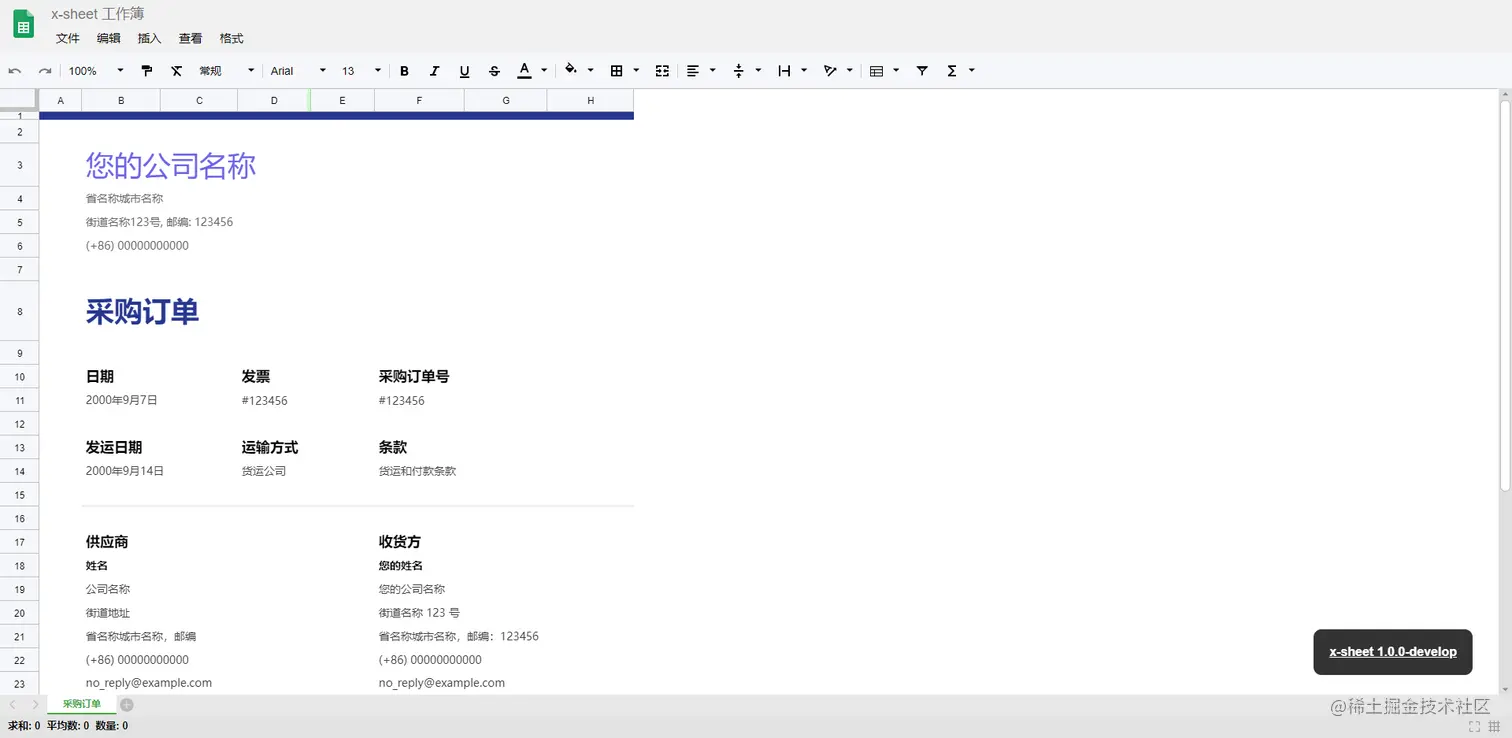The height and width of the screenshot is (738, 1512).
Task: Toggle underline formatting
Action: tap(464, 70)
